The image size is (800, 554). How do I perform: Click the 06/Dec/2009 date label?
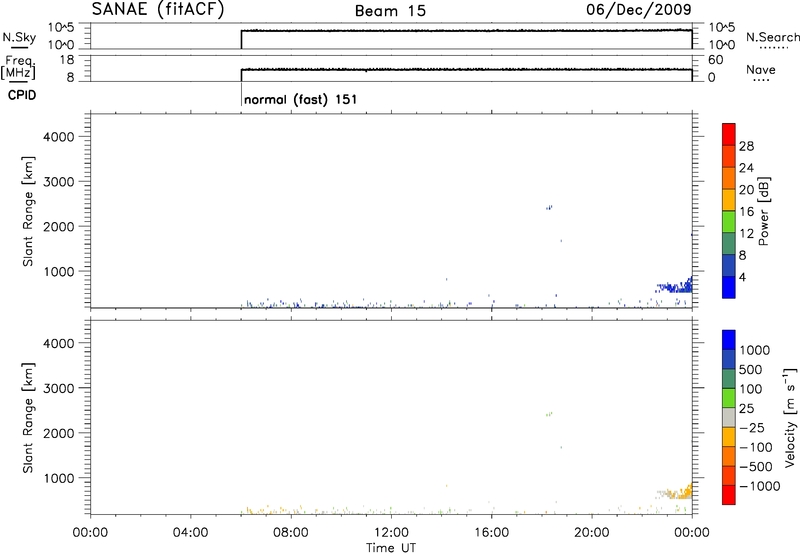coord(638,9)
